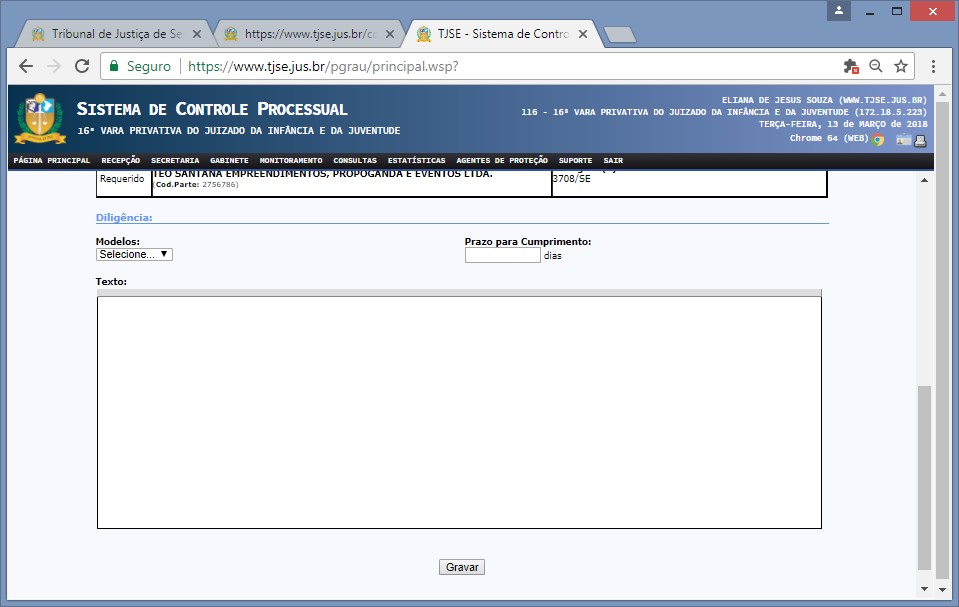Screen dimensions: 959x607
Task: Click the user ID card icon
Action: (903, 140)
